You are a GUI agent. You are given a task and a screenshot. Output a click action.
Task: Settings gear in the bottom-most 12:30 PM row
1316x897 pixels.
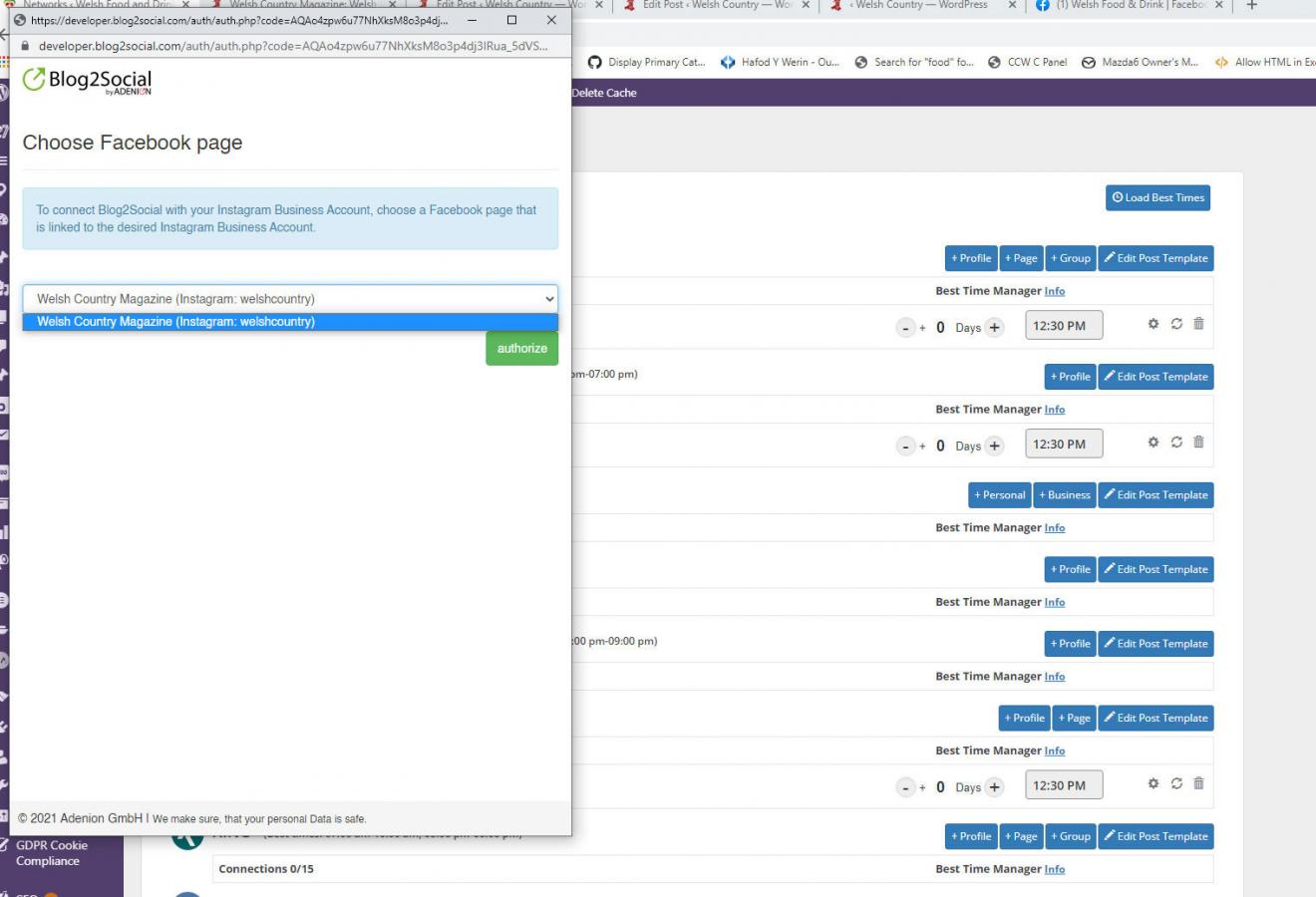(x=1153, y=783)
